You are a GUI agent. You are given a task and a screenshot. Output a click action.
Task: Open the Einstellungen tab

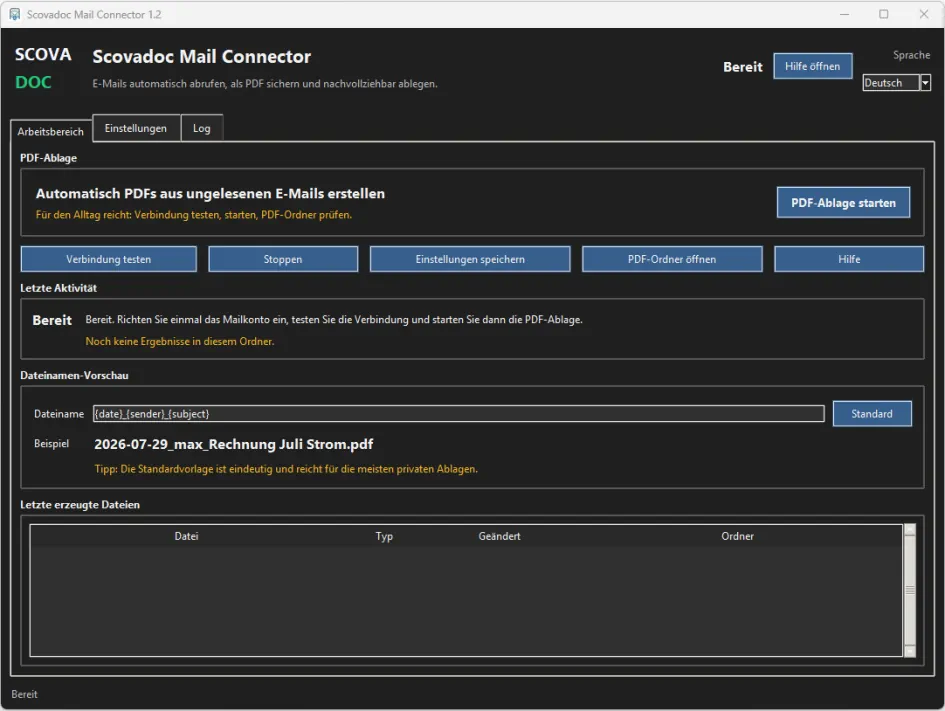pyautogui.click(x=136, y=128)
